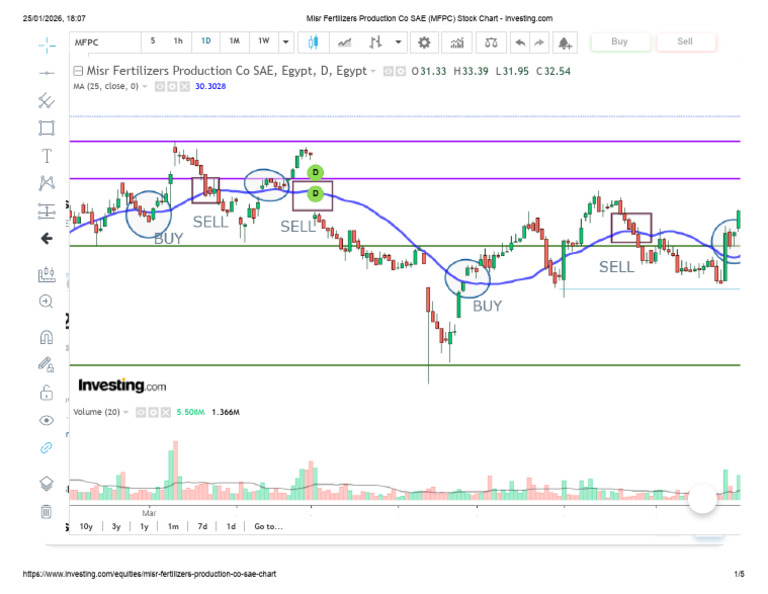Image resolution: width=768 pixels, height=594 pixels.
Task: Open settings icon of MA indicator
Action: click(172, 87)
